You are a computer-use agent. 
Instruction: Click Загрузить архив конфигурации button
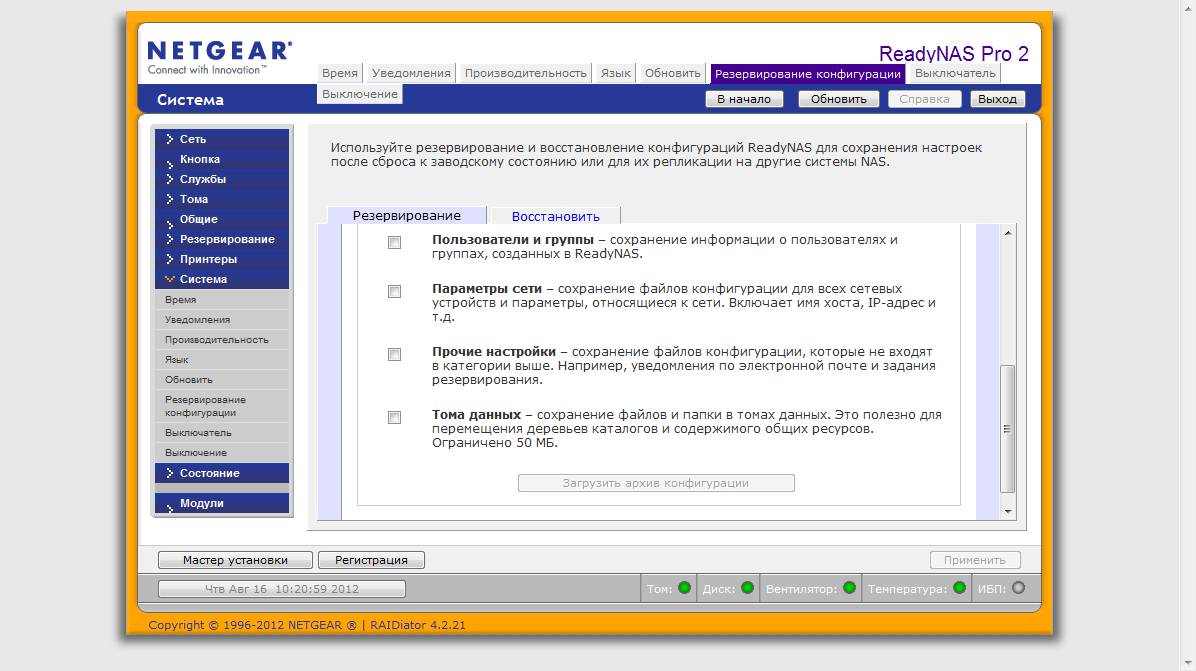click(x=656, y=483)
